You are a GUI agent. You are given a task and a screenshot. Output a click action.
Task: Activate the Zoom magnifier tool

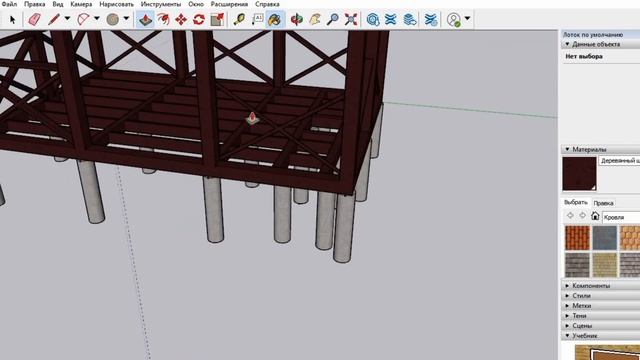pos(333,19)
